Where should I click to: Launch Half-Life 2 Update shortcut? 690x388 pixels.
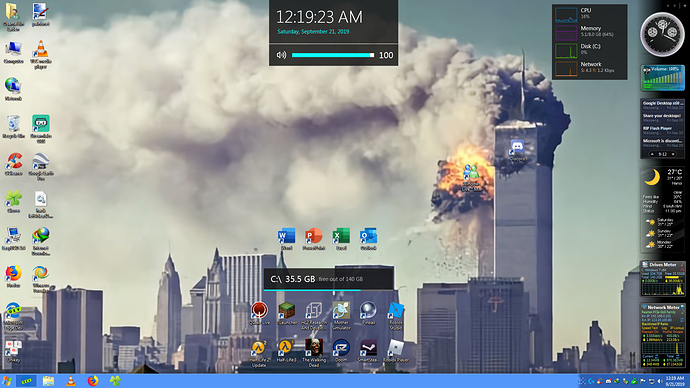(x=259, y=353)
